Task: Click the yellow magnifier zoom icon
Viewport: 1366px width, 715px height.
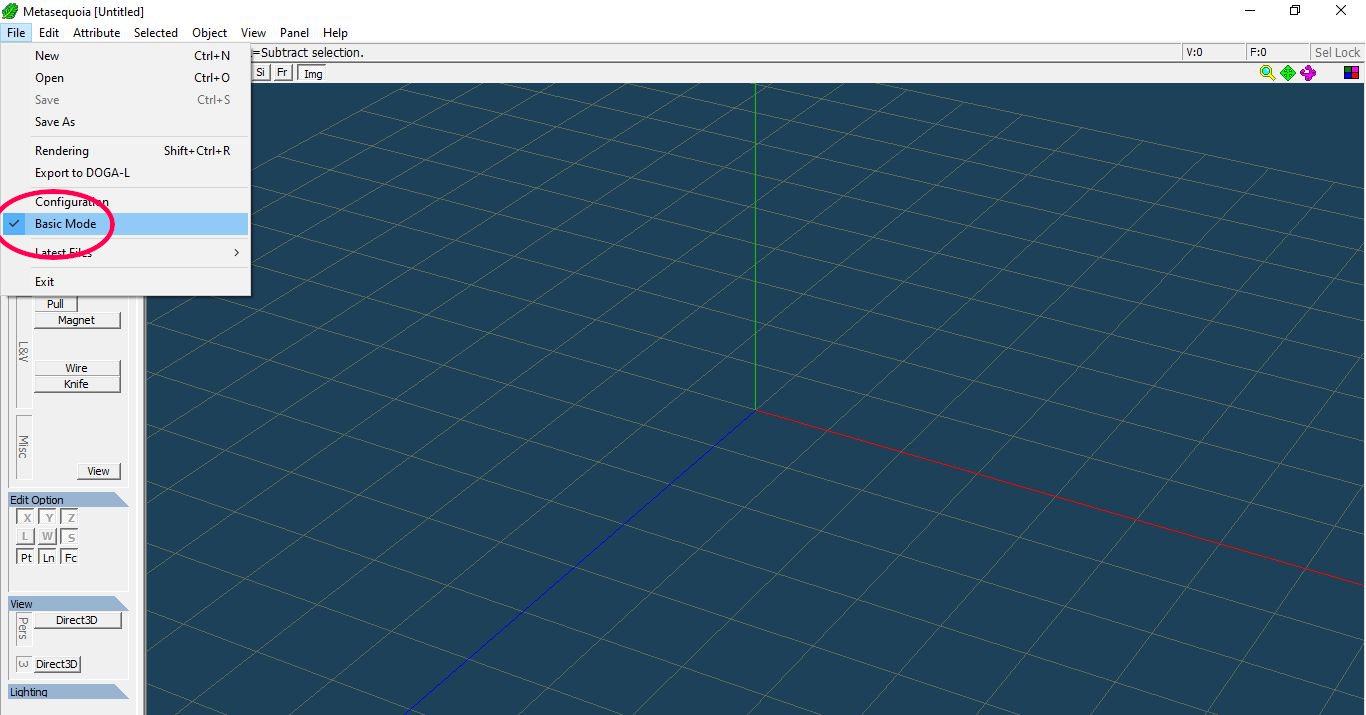Action: click(1267, 73)
